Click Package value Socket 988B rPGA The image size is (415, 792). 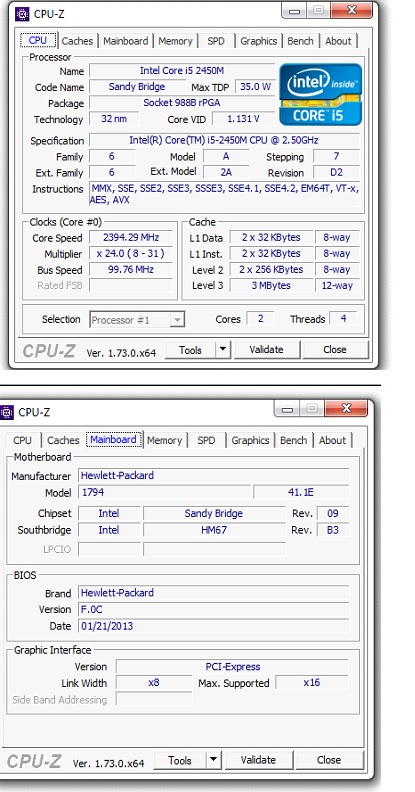pos(182,103)
